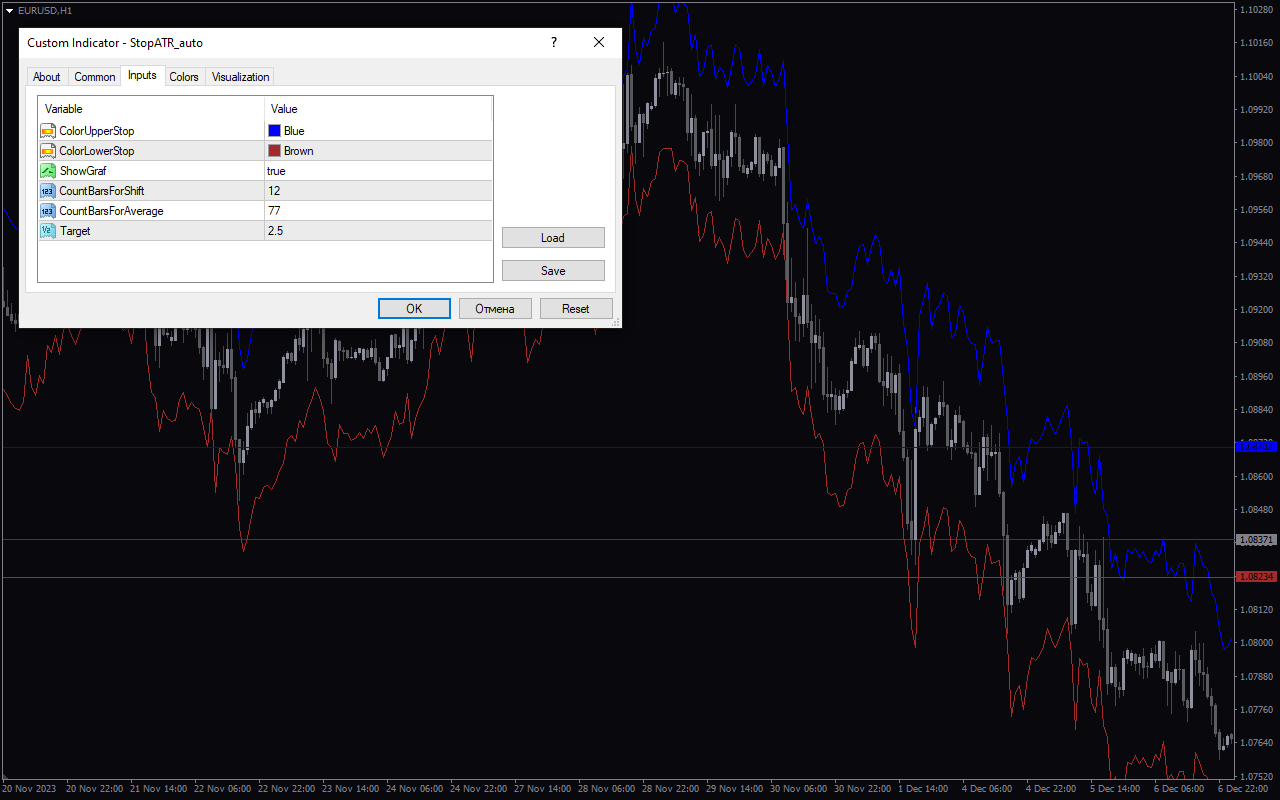Click the Brown color swatch for ColorLowerStop
The height and width of the screenshot is (800, 1280).
point(274,151)
